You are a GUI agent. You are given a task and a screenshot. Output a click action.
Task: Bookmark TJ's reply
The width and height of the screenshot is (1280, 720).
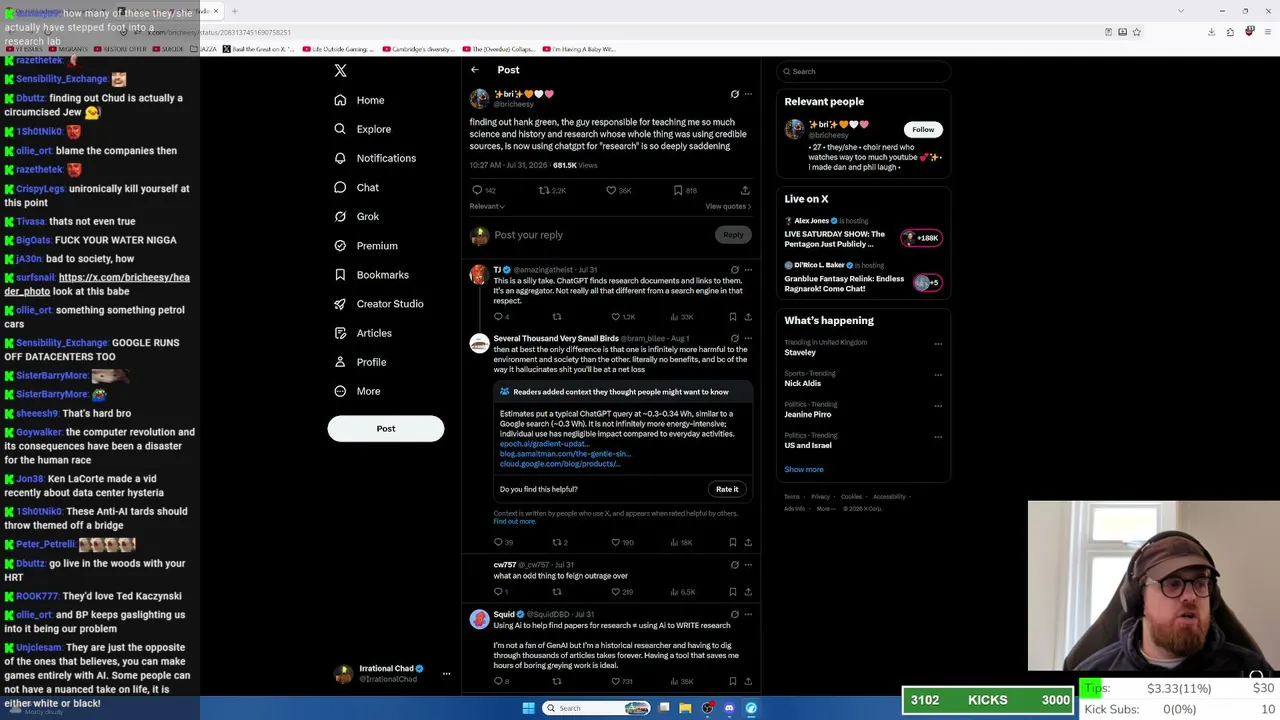pyautogui.click(x=733, y=317)
